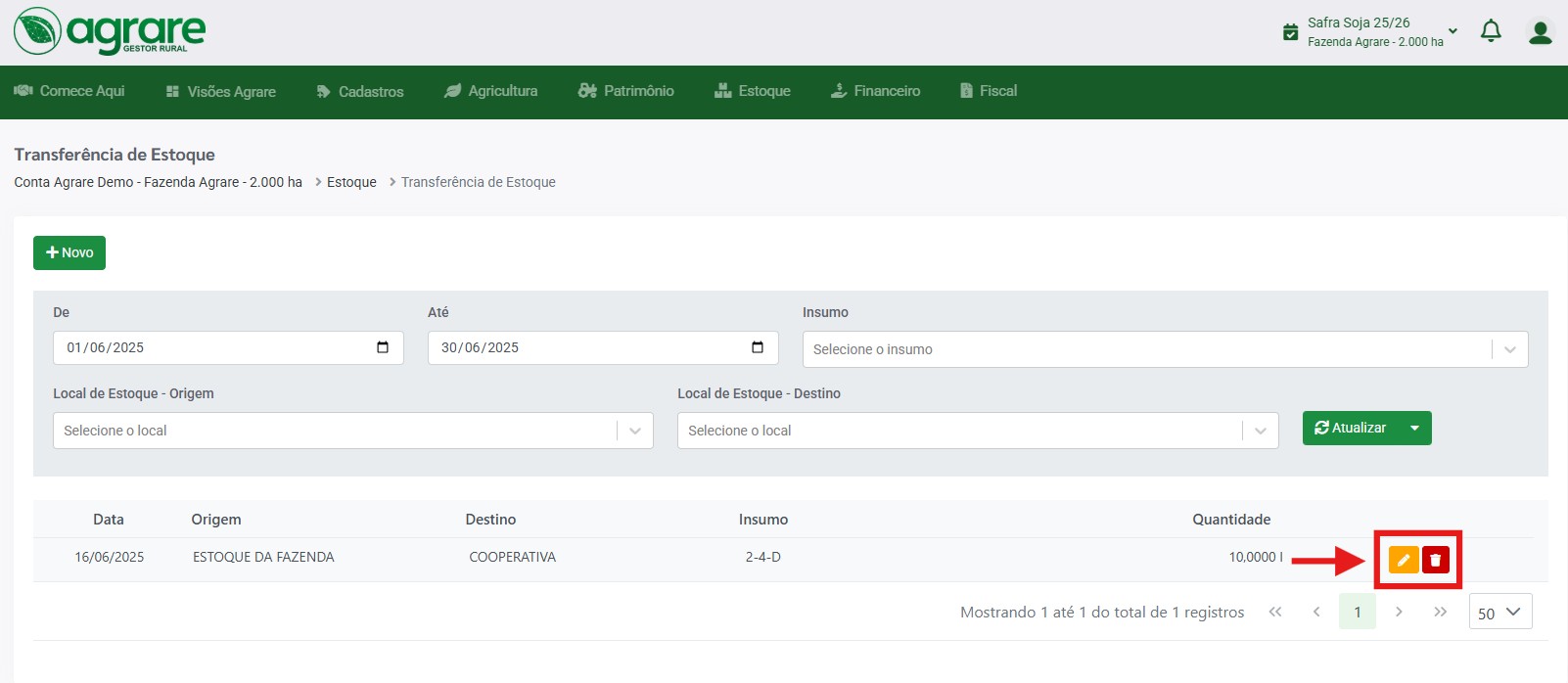The height and width of the screenshot is (683, 1568).
Task: Select the 10,0000 l quantity cell
Action: click(1256, 557)
